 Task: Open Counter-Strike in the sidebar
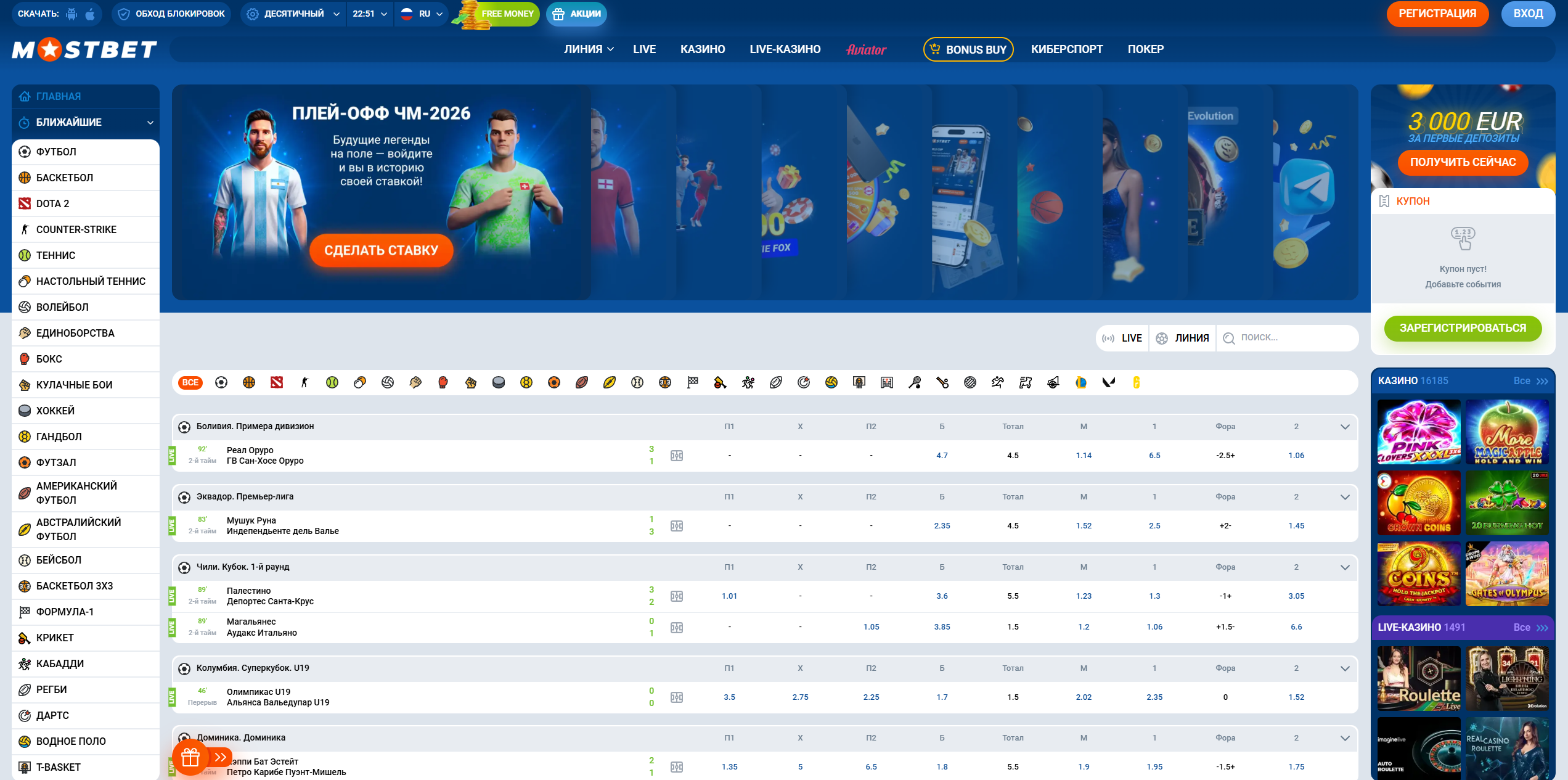click(86, 229)
